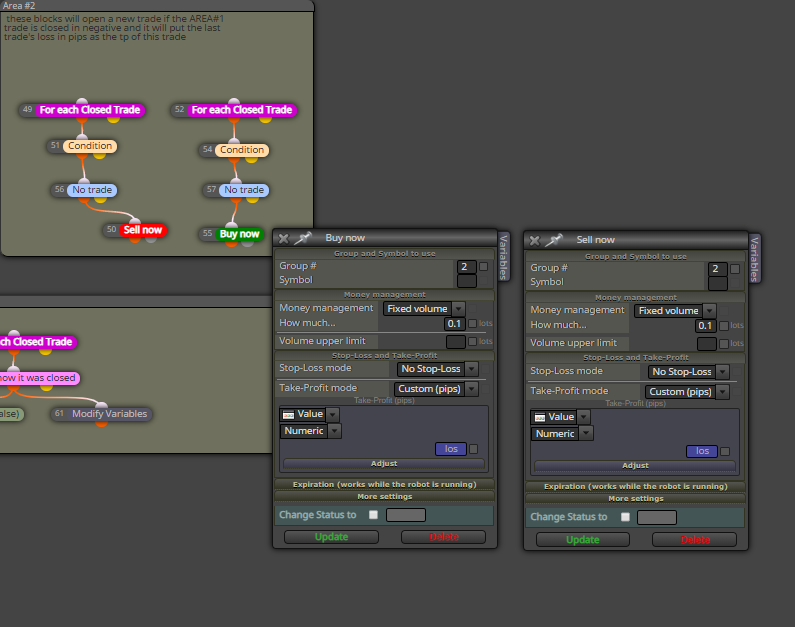Select the green Buy now block 55
This screenshot has width=795, height=627.
tap(232, 234)
